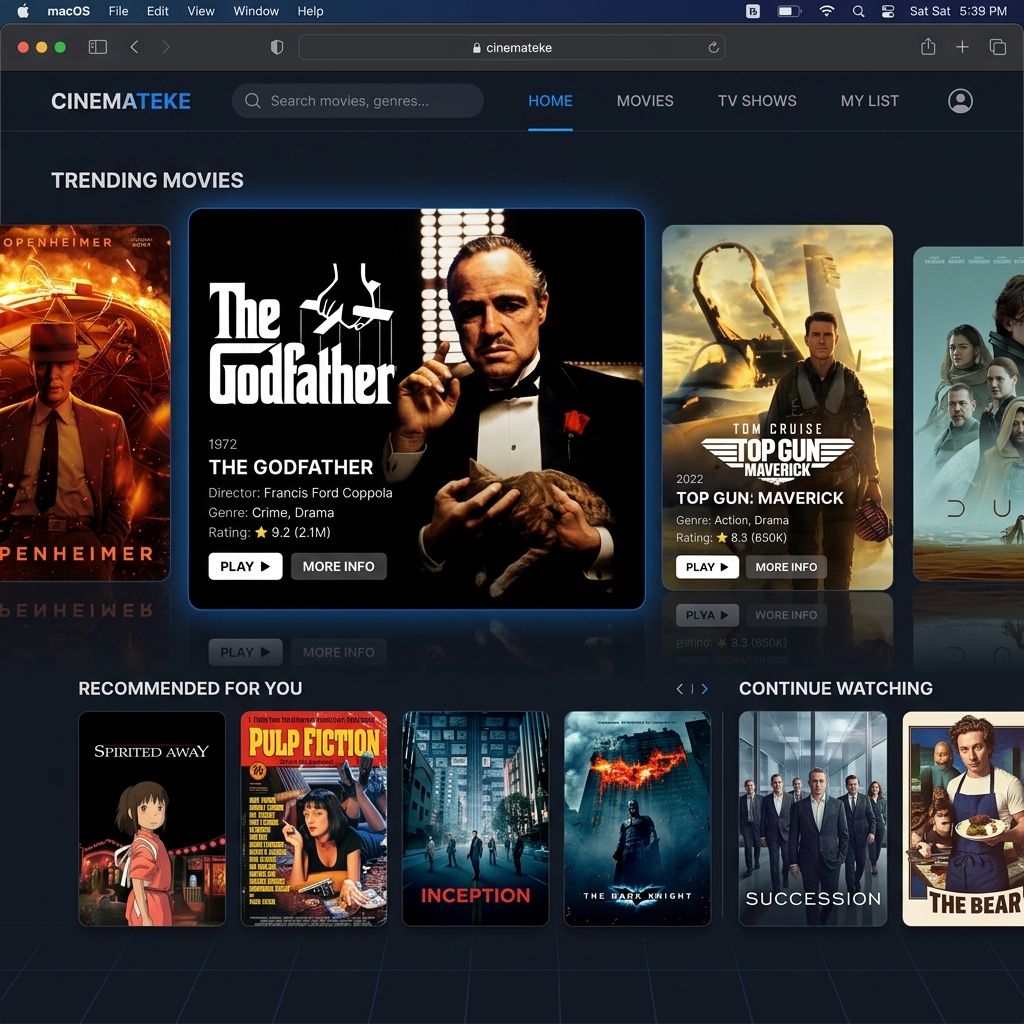Open the Window menu
The image size is (1024, 1024).
pos(256,11)
